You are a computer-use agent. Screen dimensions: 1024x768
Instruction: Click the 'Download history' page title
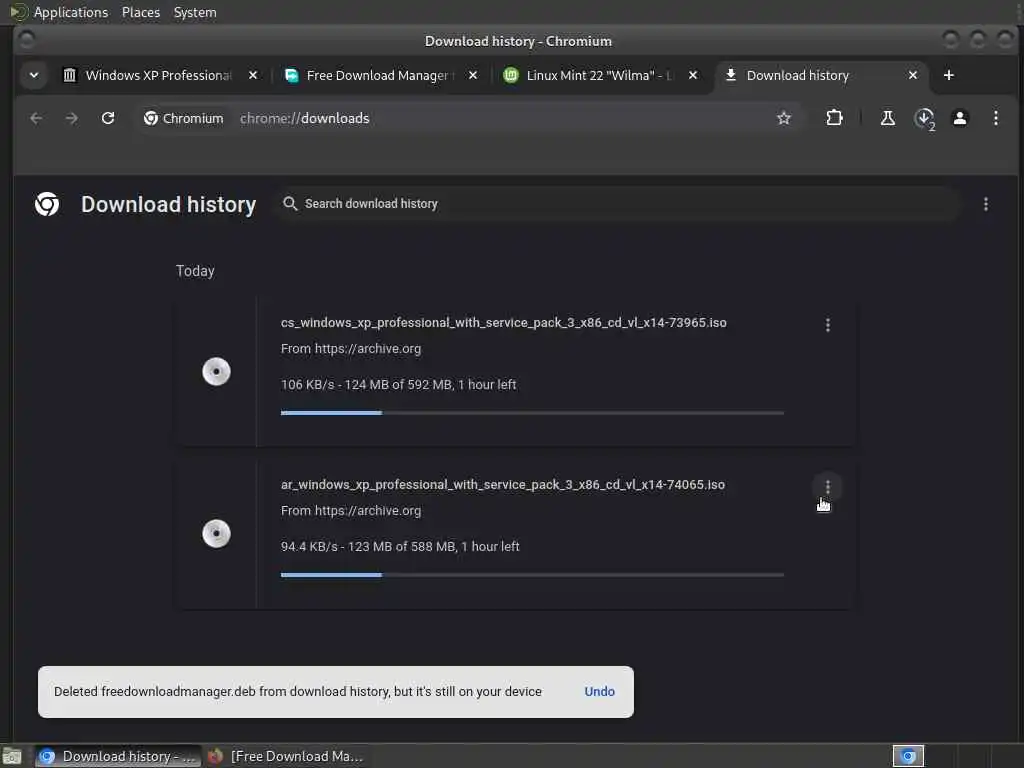168,204
